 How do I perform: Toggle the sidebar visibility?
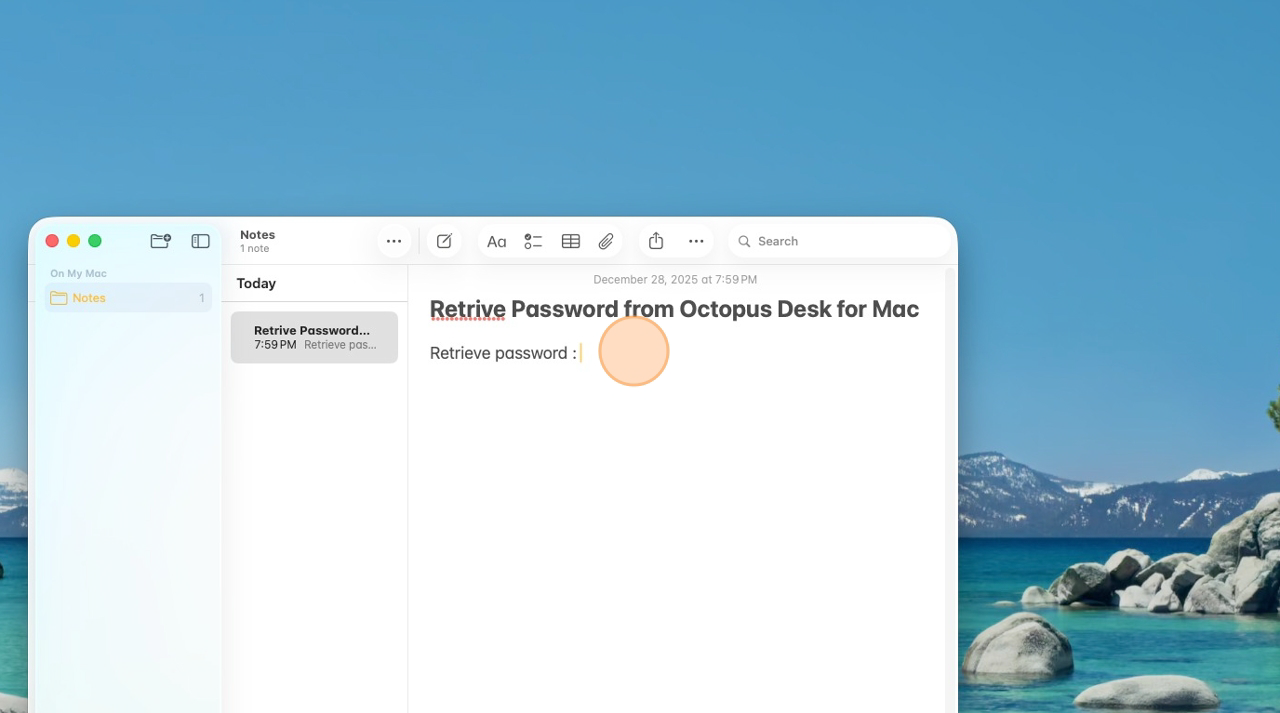tap(200, 240)
